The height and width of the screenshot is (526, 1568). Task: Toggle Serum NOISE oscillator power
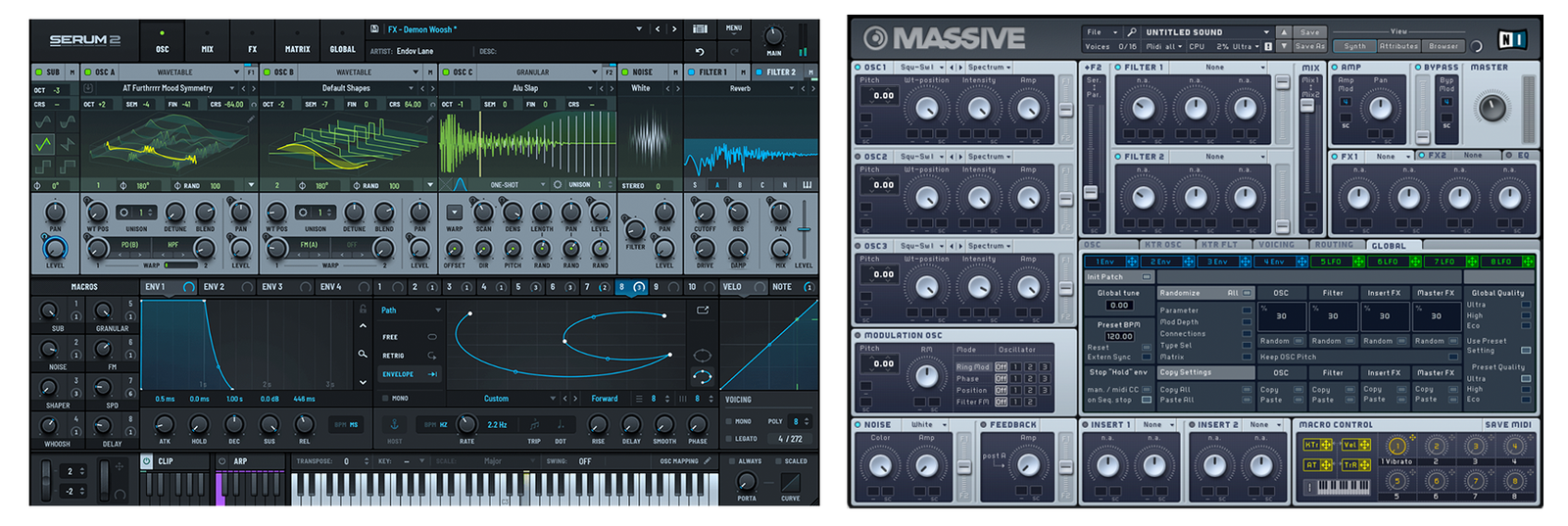[x=626, y=72]
